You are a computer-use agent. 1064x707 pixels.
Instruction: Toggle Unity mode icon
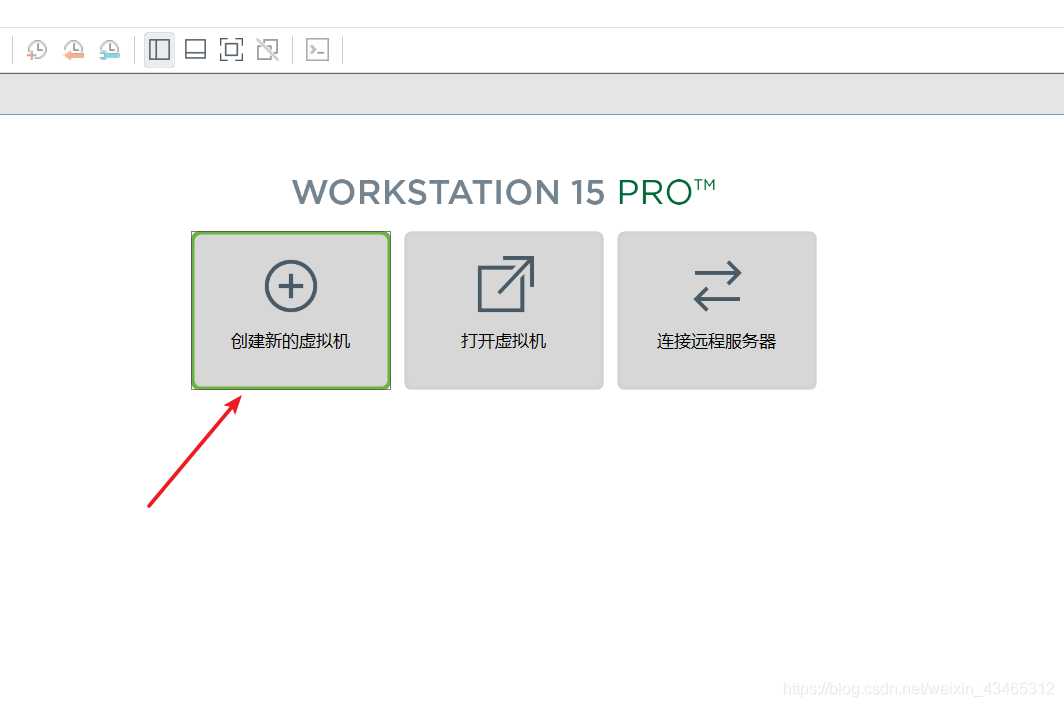pyautogui.click(x=267, y=50)
